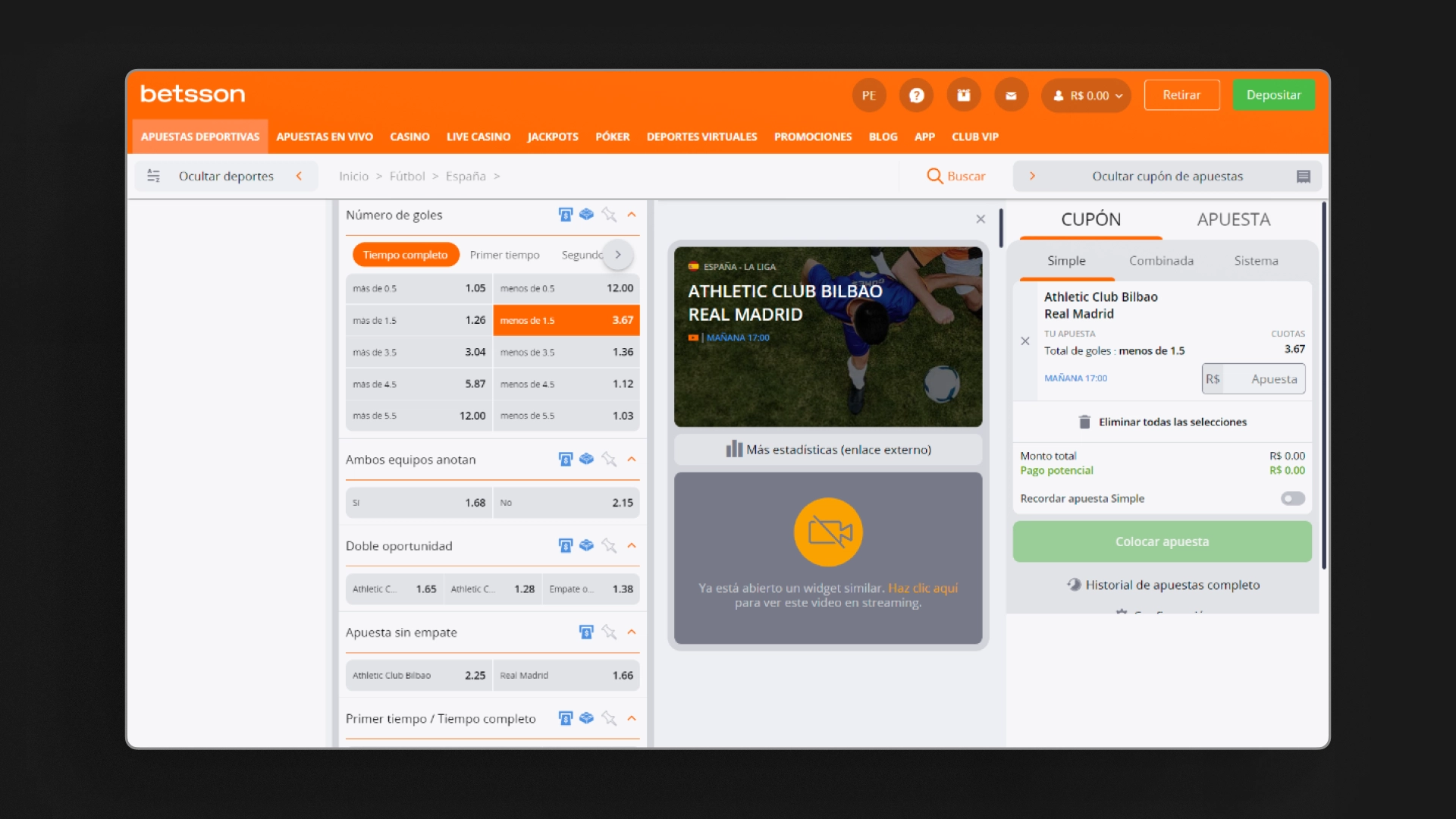Click the Athletic Club Bilbao vs Real Madrid banner
This screenshot has height=819, width=1456.
tap(828, 337)
